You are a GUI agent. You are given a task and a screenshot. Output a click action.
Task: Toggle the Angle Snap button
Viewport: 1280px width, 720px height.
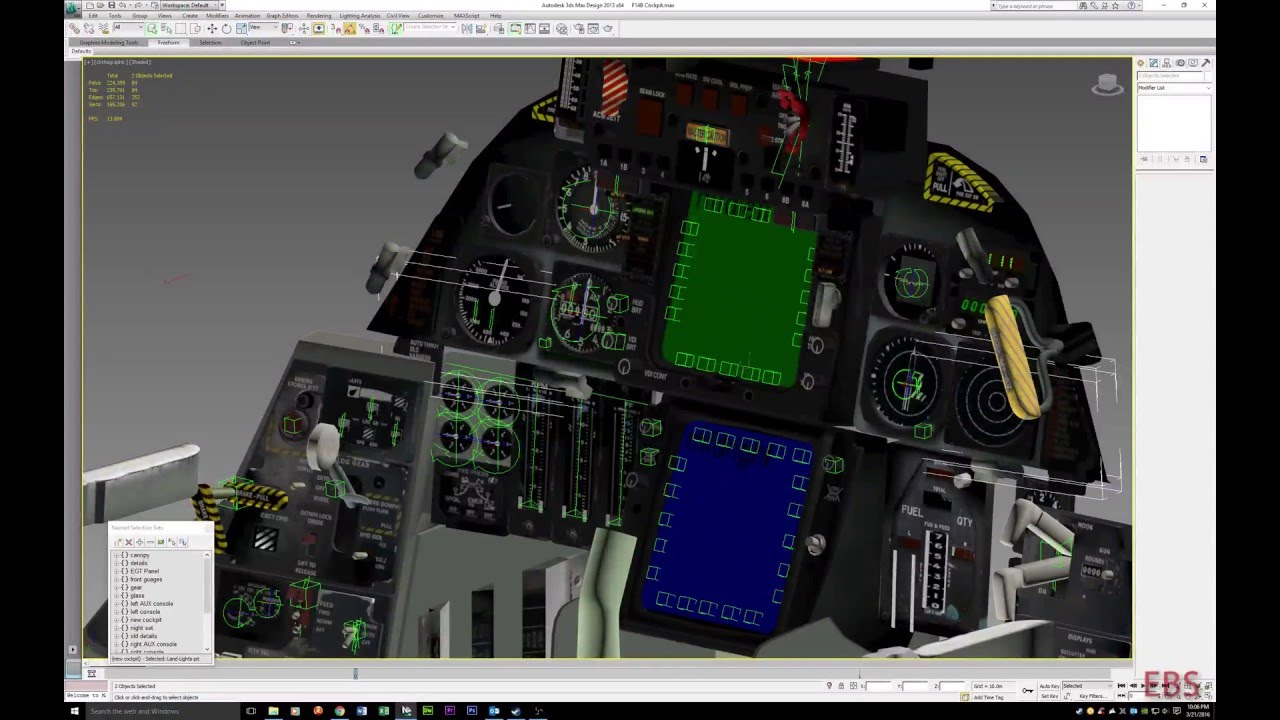pyautogui.click(x=350, y=28)
